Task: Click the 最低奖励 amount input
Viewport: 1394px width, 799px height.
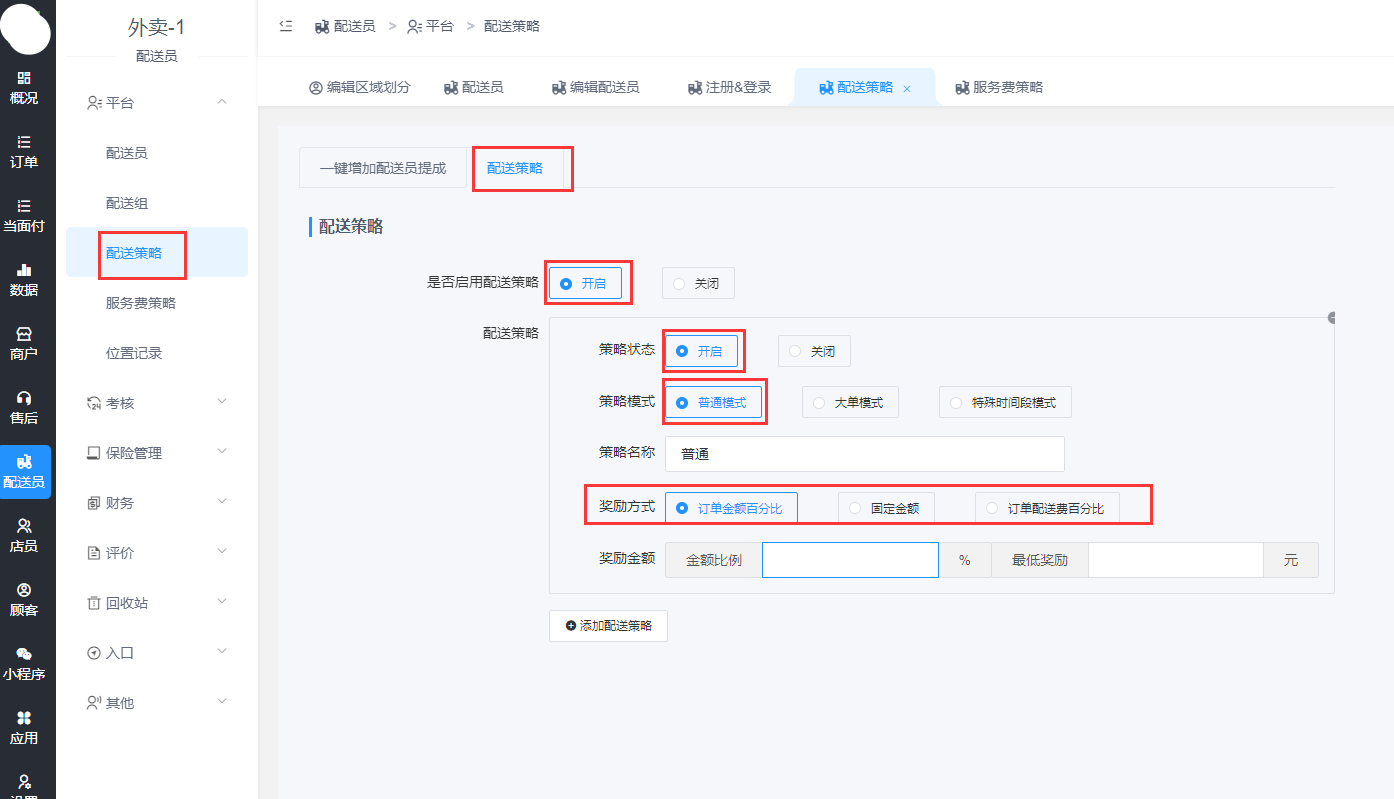Action: point(1176,560)
